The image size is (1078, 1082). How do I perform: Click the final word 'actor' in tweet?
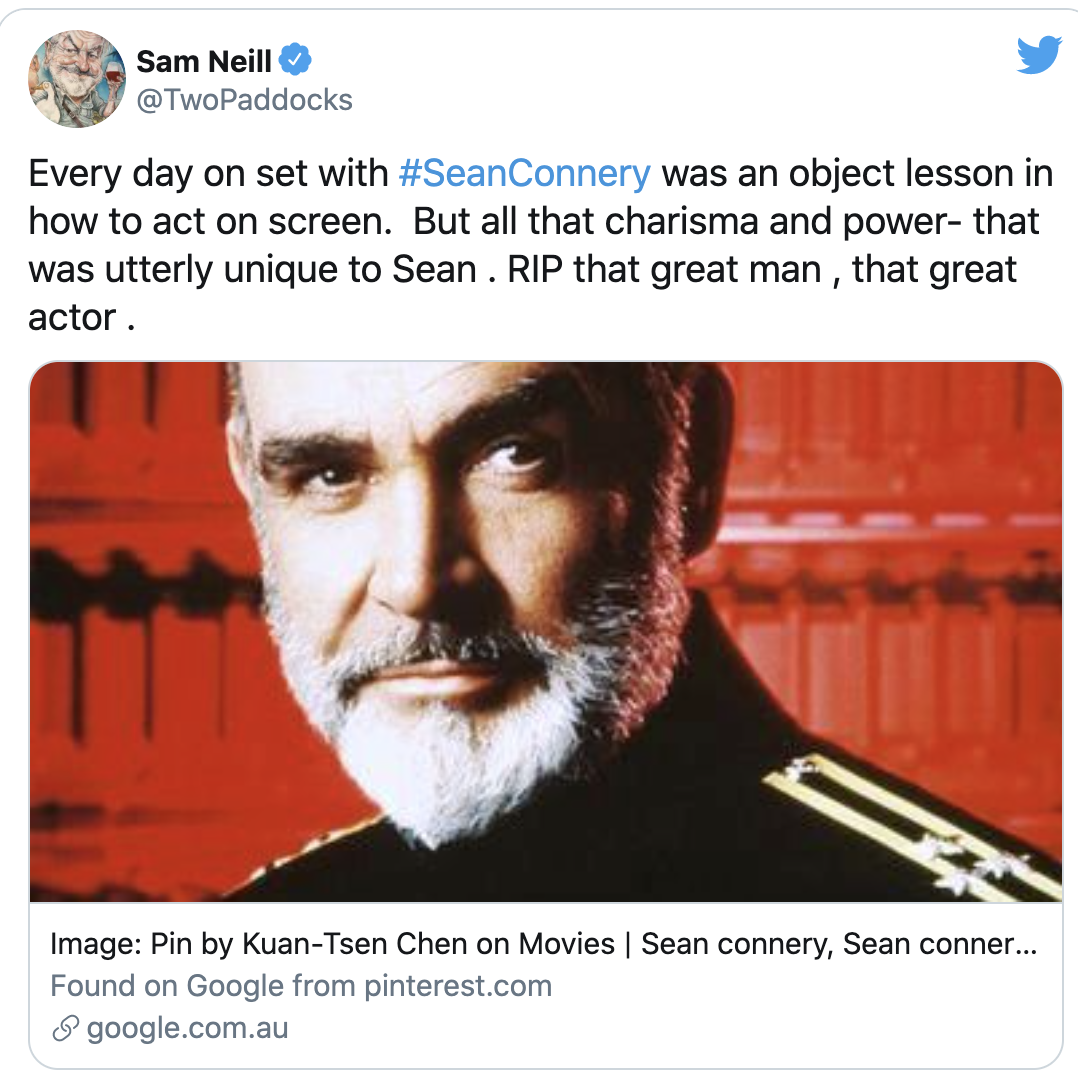click(72, 318)
